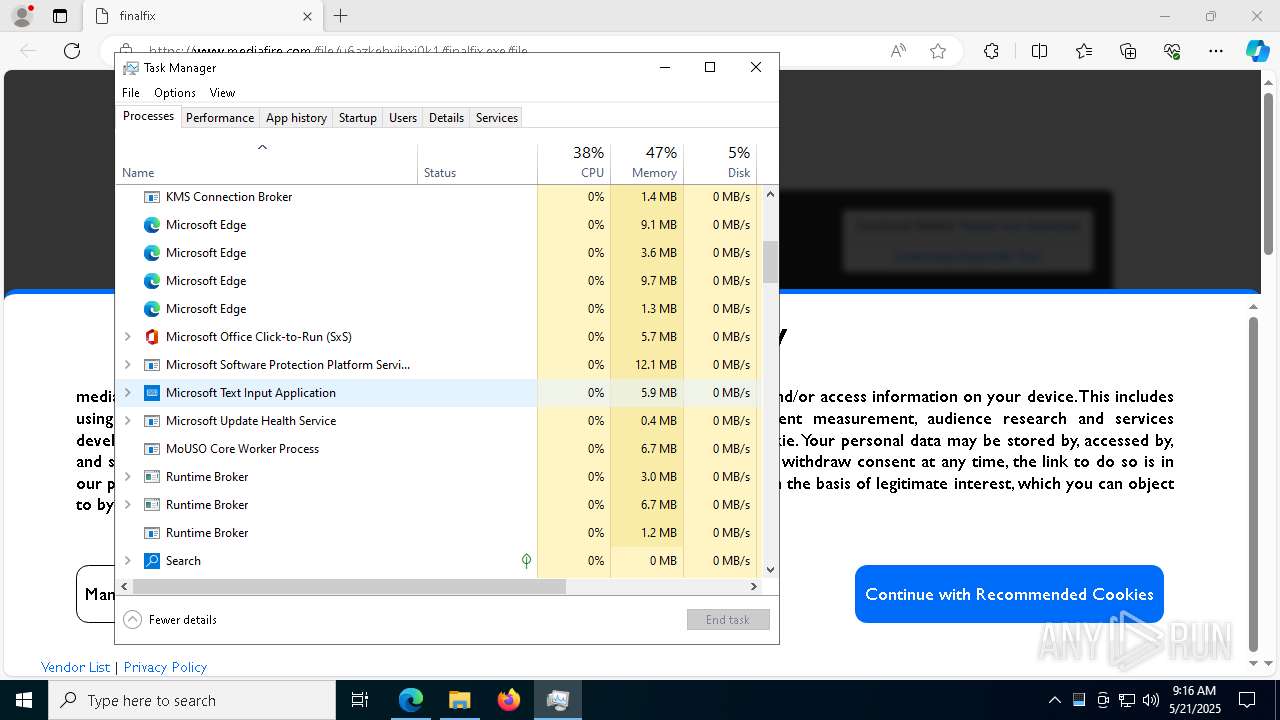Image resolution: width=1280 pixels, height=720 pixels.
Task: Show hidden system tray icons chevron
Action: click(1054, 700)
